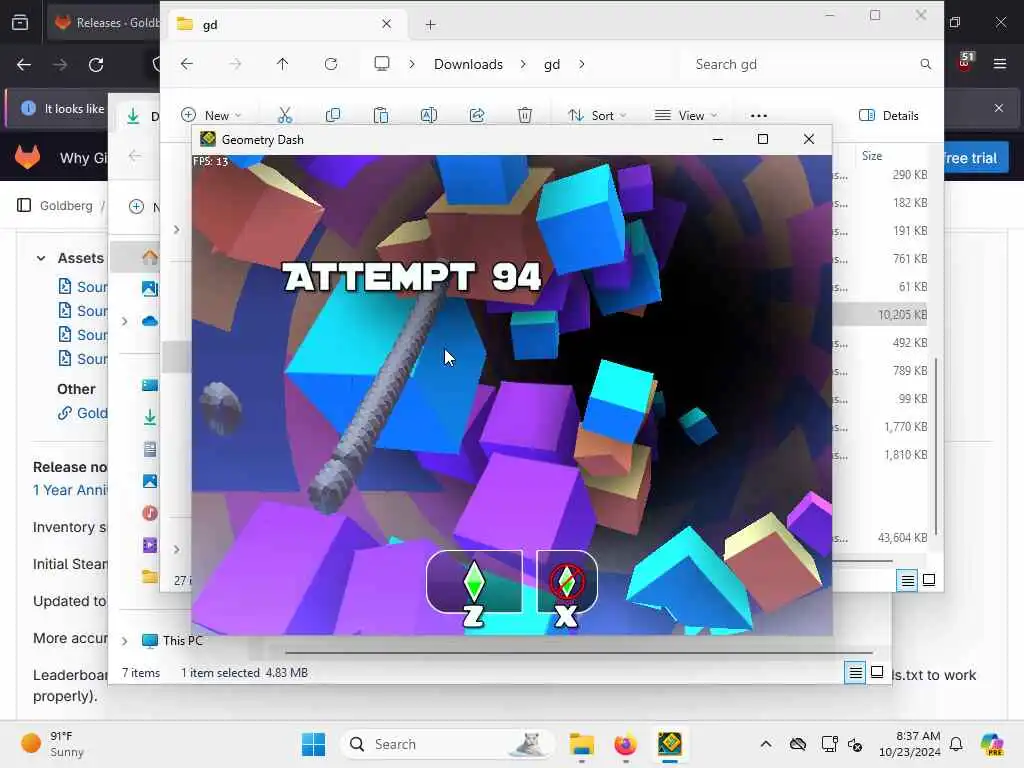Click the horizontal scrollbar in back Explorer window

pos(579,652)
